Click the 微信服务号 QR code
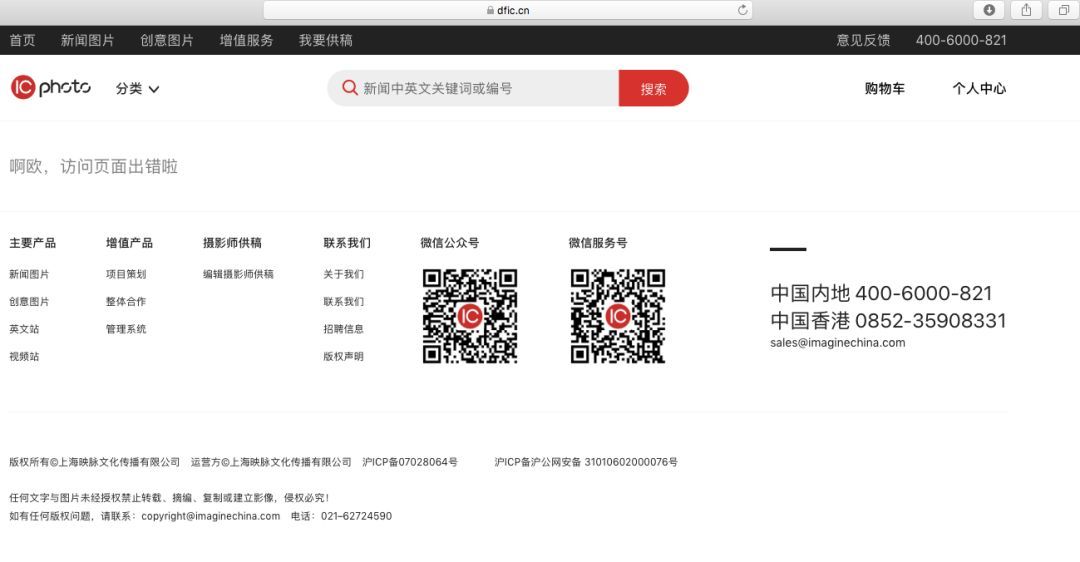 [618, 316]
